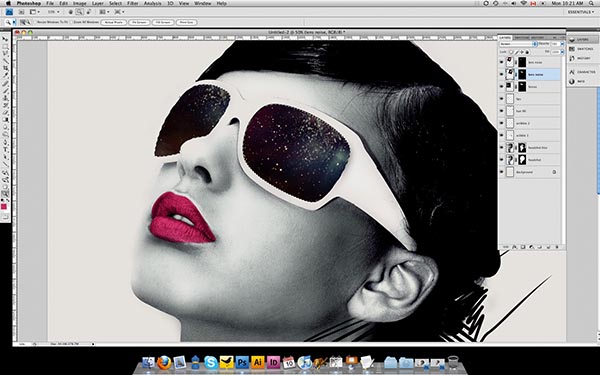600x375 pixels.
Task: Select the Hand tool in application bar
Action: pyautogui.click(x=71, y=12)
